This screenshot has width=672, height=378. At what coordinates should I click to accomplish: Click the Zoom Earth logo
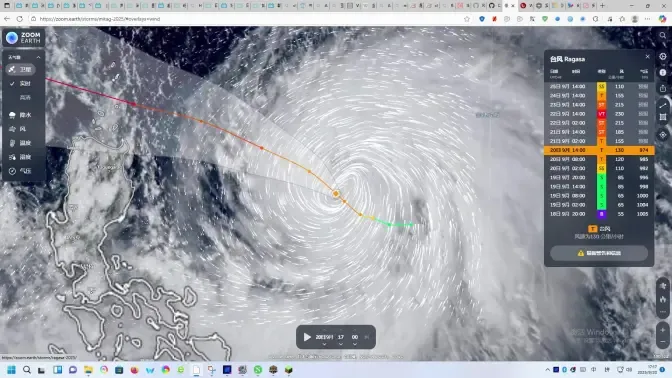click(24, 38)
